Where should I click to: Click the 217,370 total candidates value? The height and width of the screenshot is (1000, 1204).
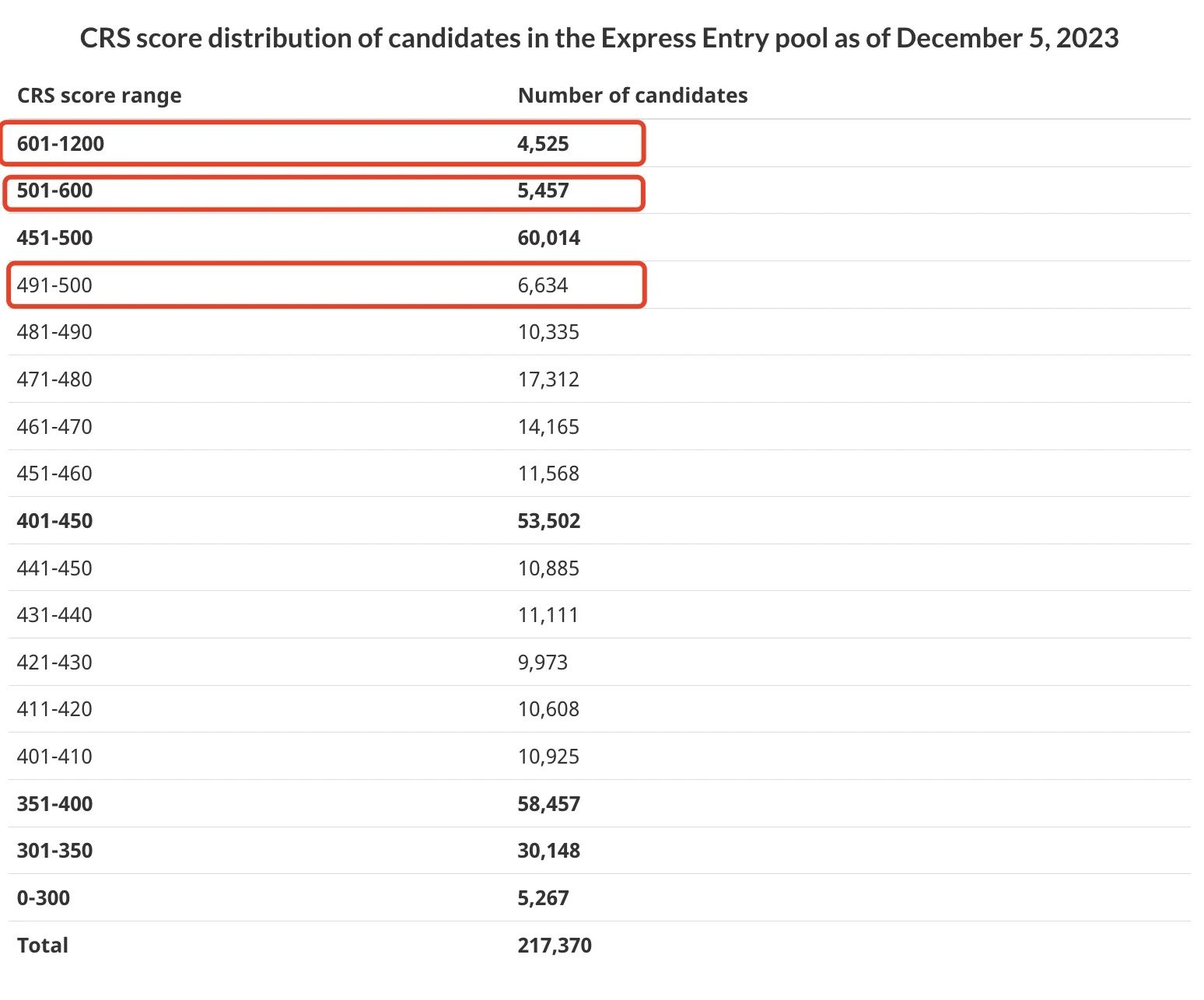click(555, 946)
